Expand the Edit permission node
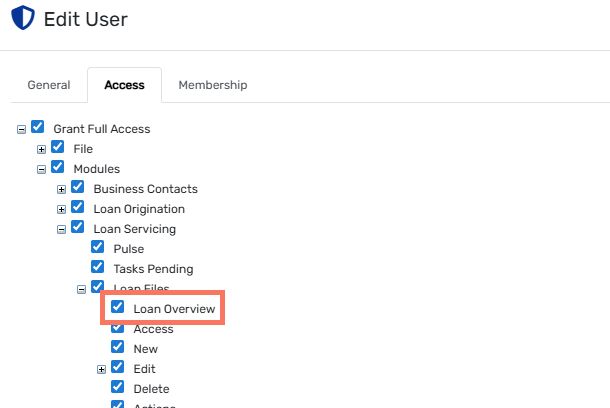610x408 pixels. 101,369
